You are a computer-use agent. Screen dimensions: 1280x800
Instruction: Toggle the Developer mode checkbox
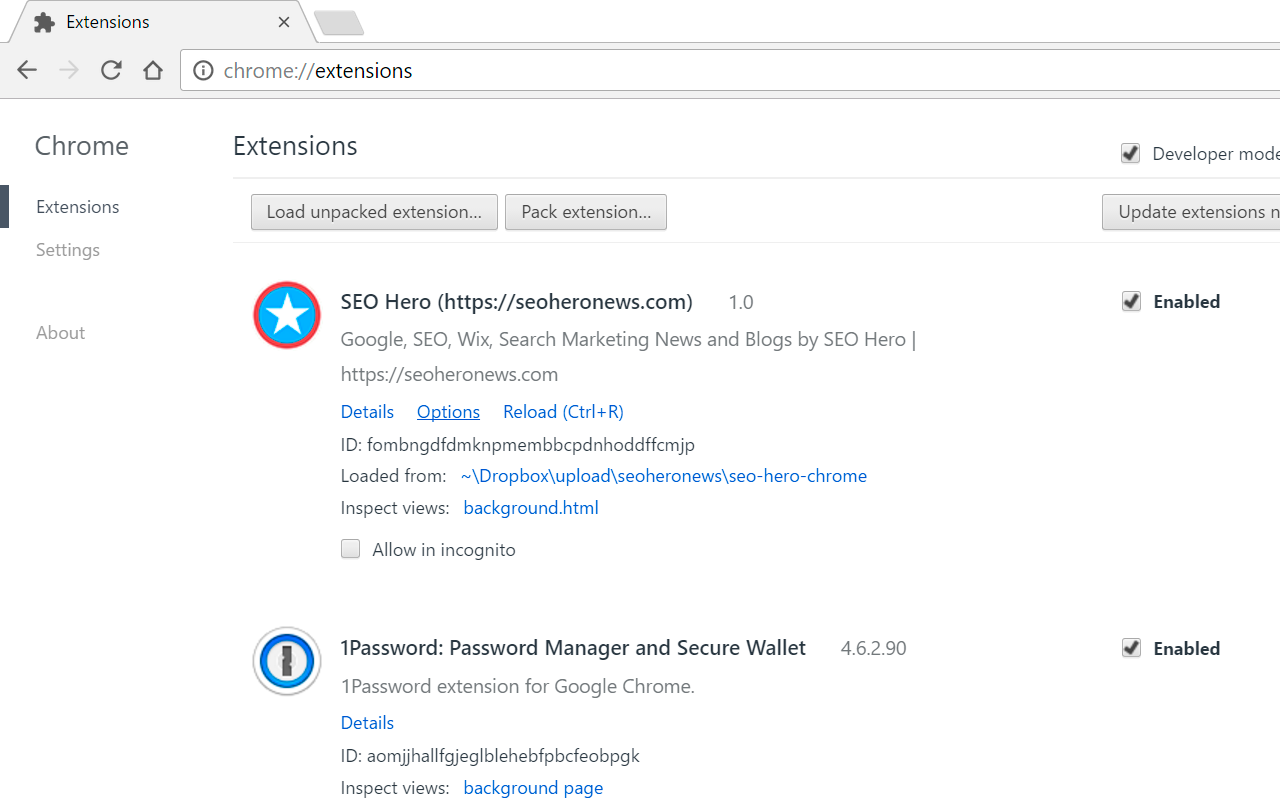[x=1130, y=153]
